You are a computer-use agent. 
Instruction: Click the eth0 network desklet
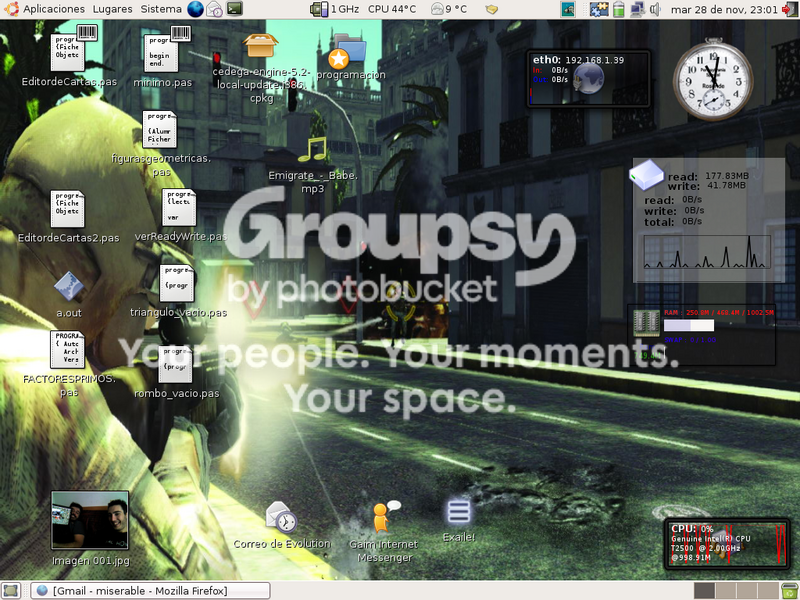(588, 78)
